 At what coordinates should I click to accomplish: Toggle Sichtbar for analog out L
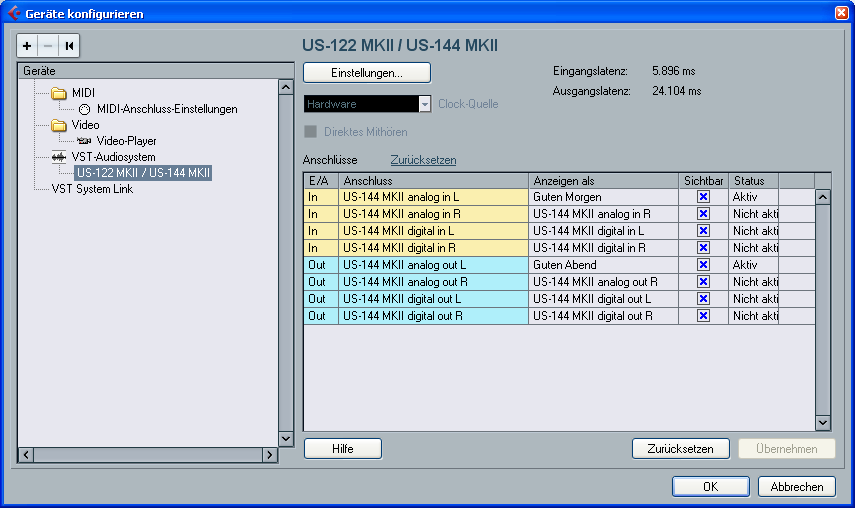703,264
